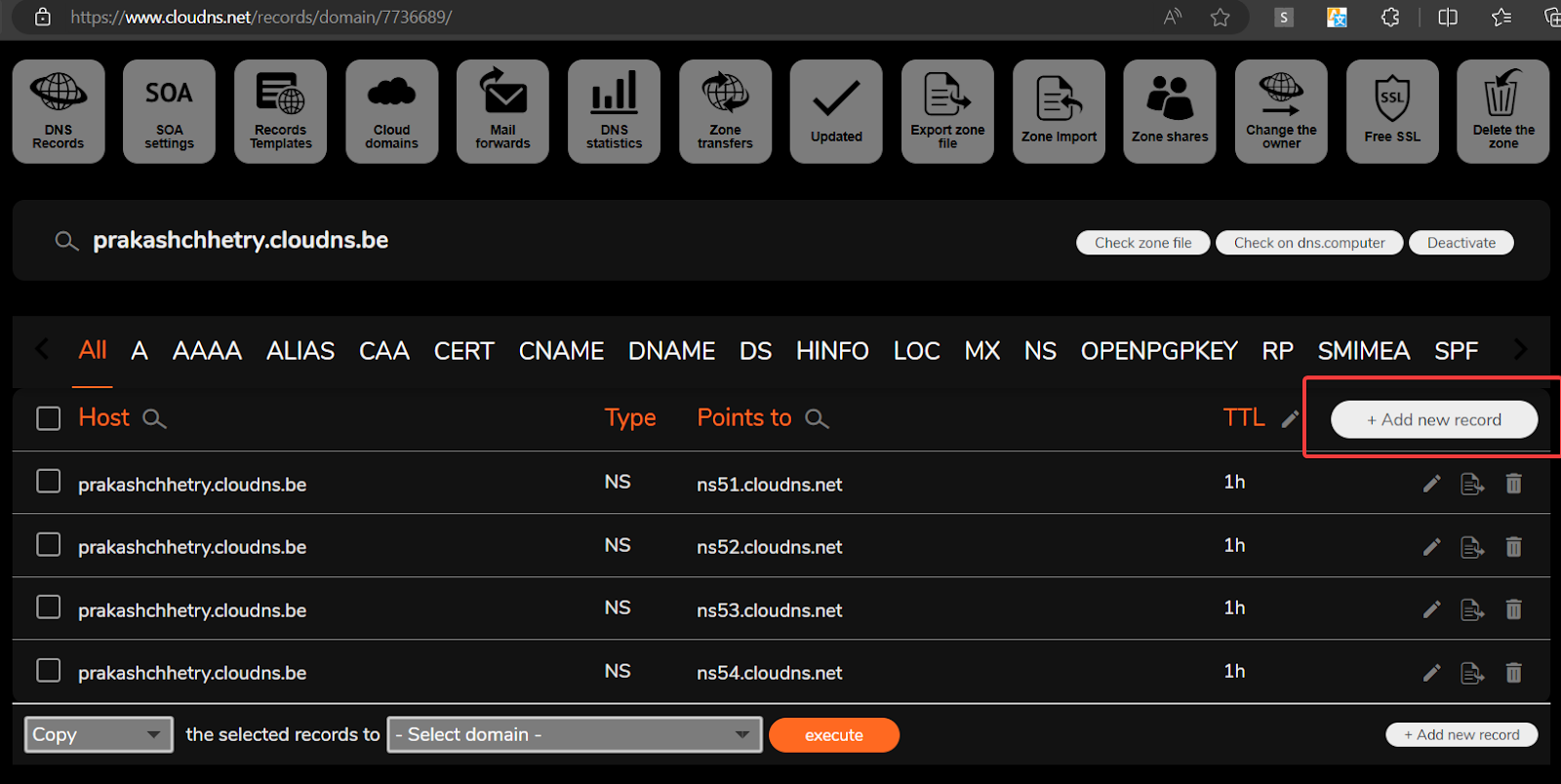Toggle browser split screen icon
The image size is (1561, 784).
click(1448, 18)
